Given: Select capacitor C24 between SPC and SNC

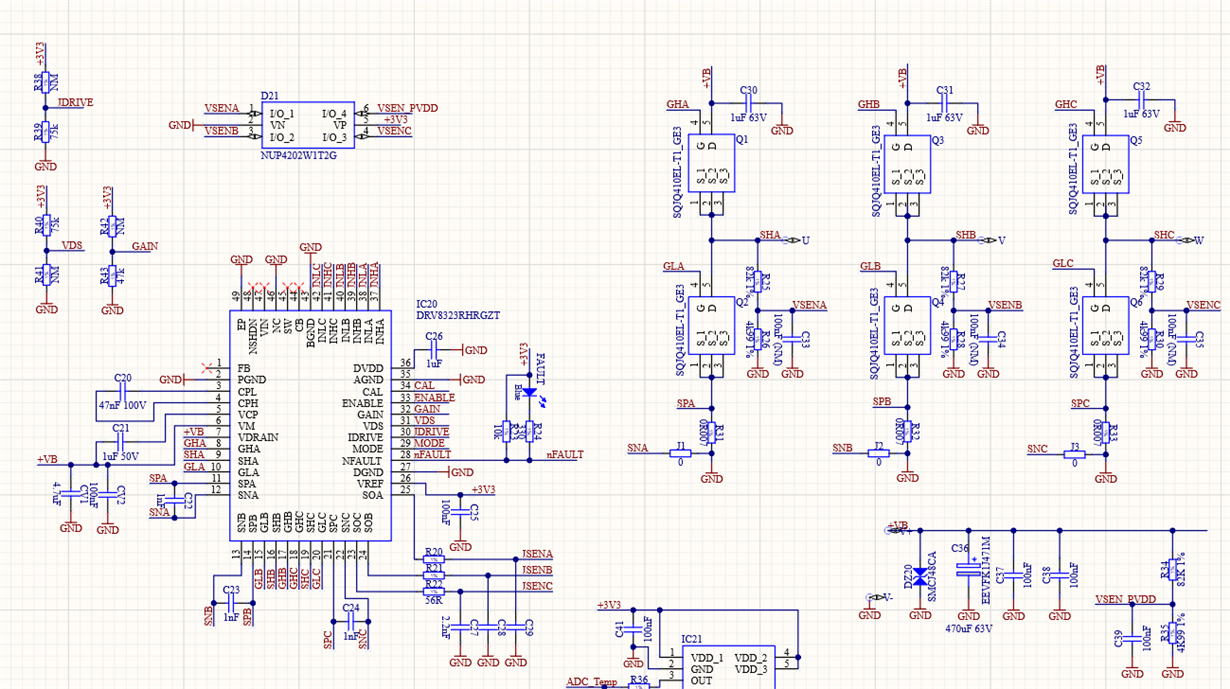Looking at the screenshot, I should pyautogui.click(x=350, y=621).
